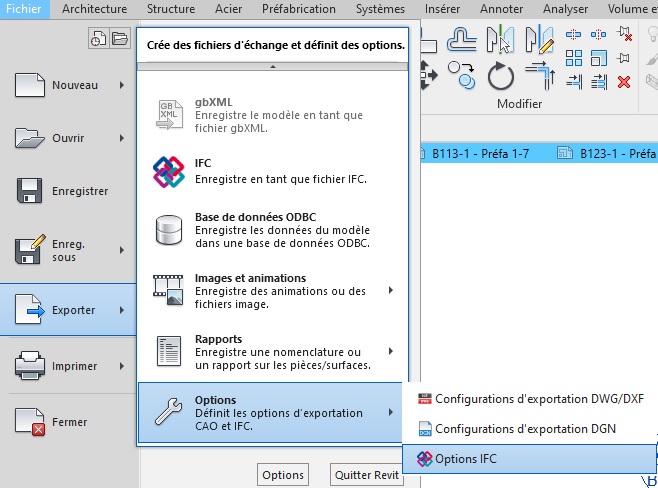Click the Pin tool icon
Screen dimensions: 658x488
(x=624, y=58)
